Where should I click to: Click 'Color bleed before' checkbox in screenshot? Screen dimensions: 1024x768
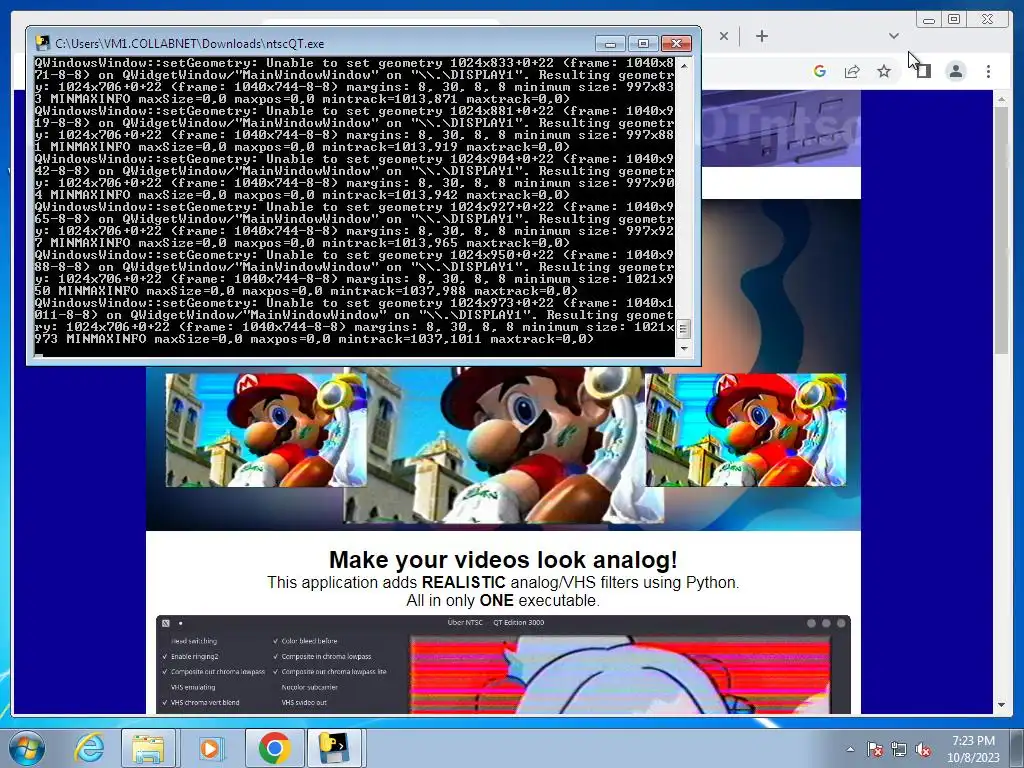pyautogui.click(x=304, y=641)
